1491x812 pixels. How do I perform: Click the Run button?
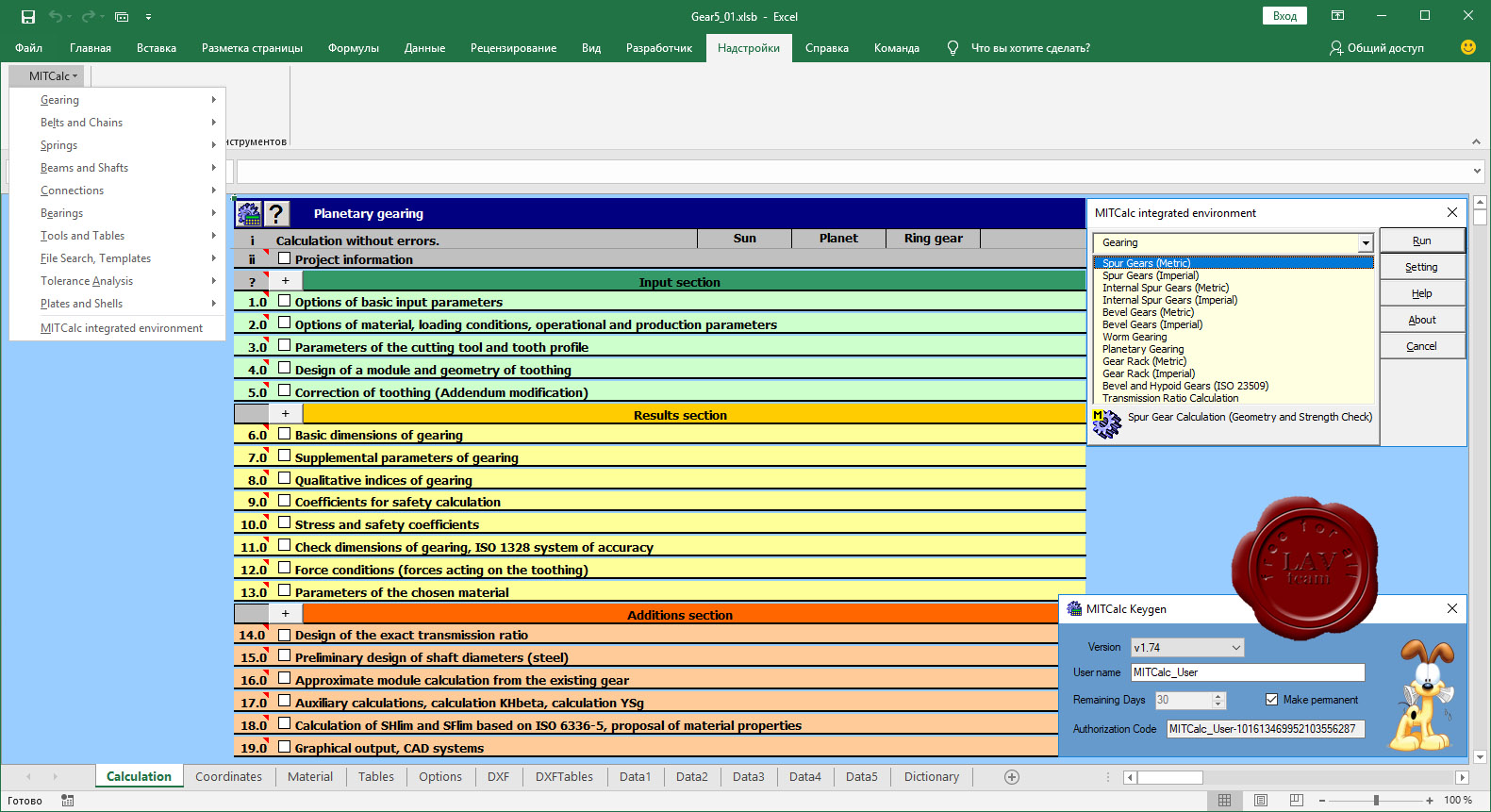pyautogui.click(x=1422, y=240)
